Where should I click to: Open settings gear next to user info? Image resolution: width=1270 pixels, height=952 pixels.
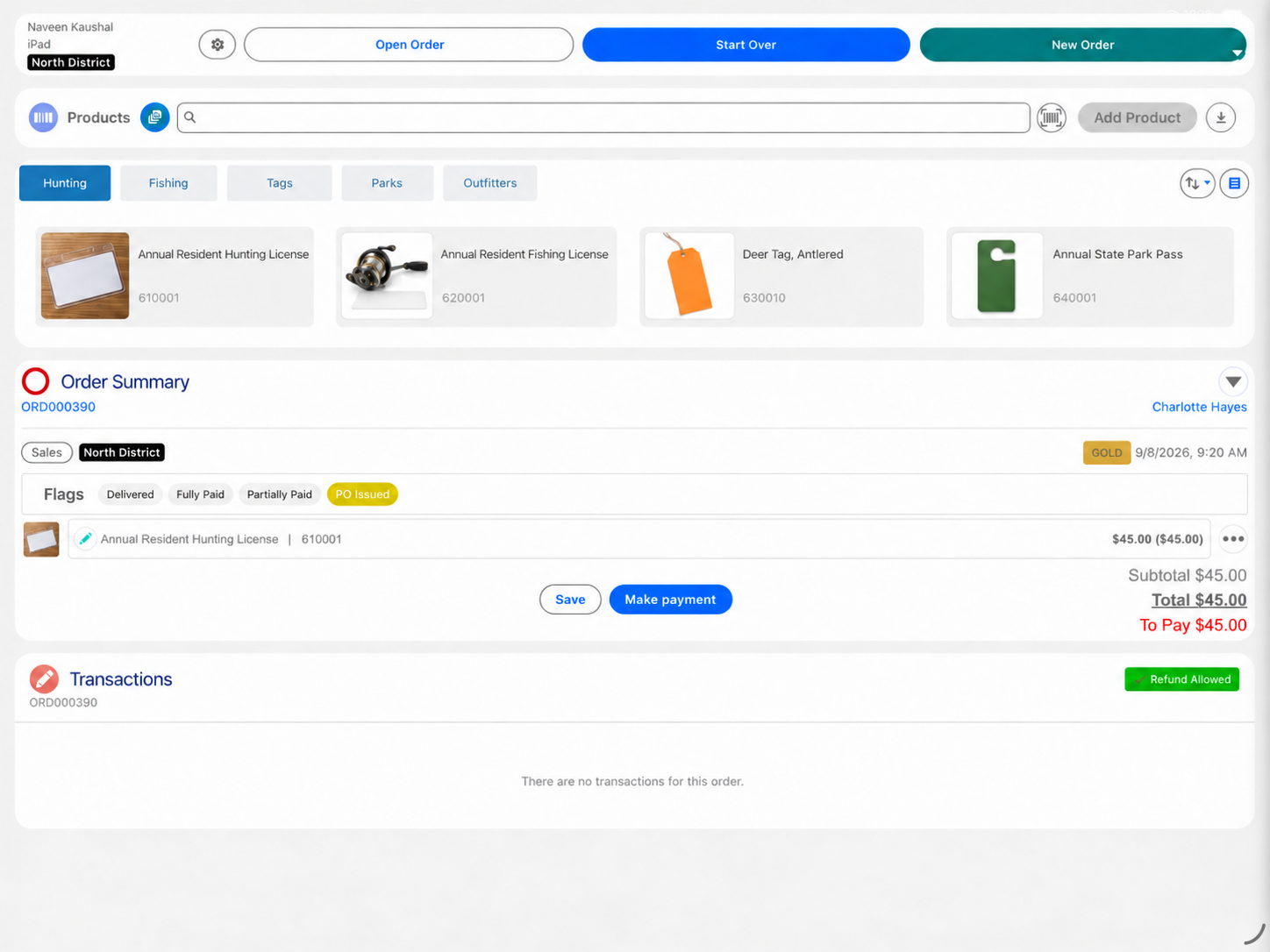pyautogui.click(x=218, y=45)
